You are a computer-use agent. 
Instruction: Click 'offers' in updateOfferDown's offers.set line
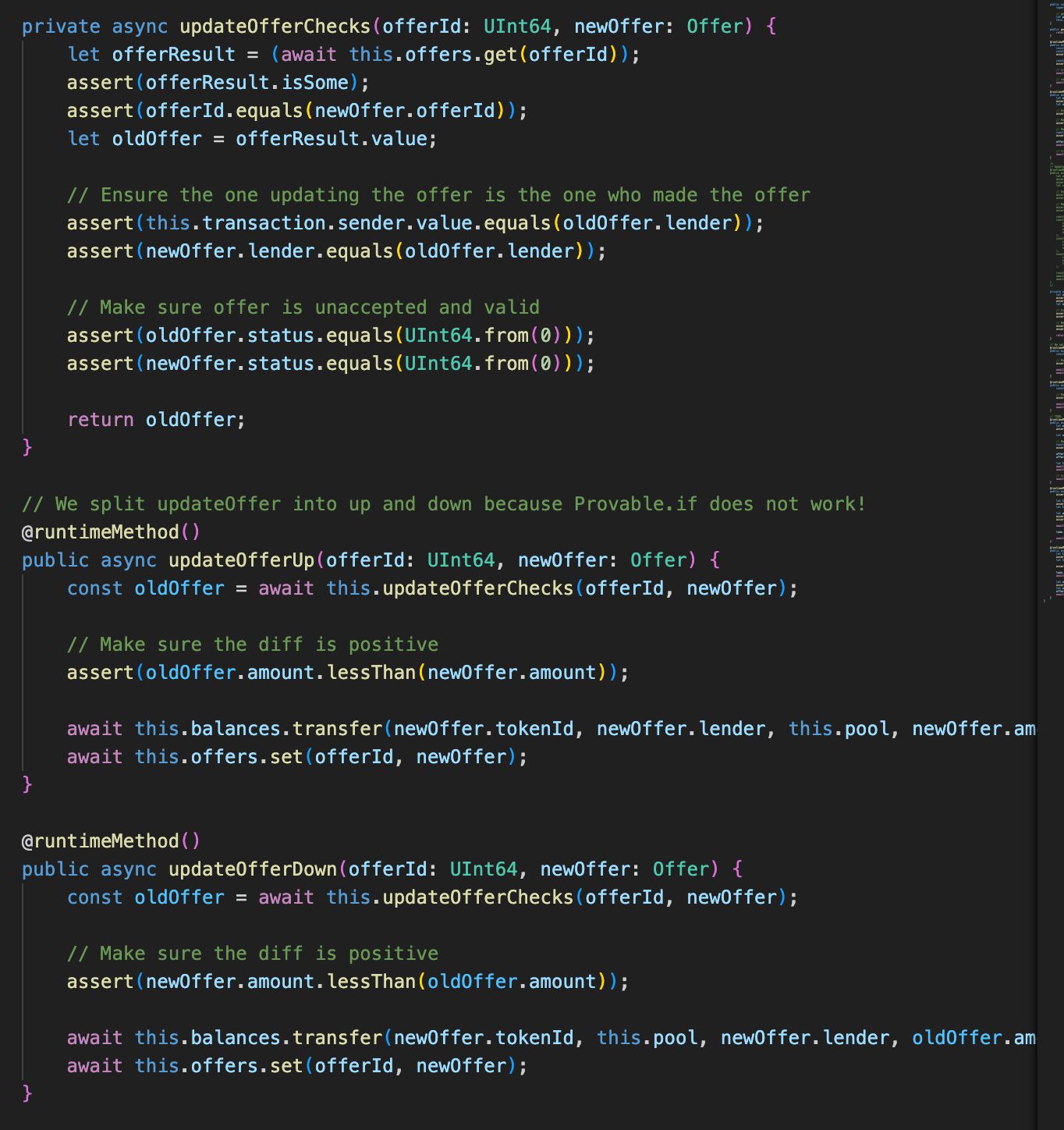point(224,1066)
